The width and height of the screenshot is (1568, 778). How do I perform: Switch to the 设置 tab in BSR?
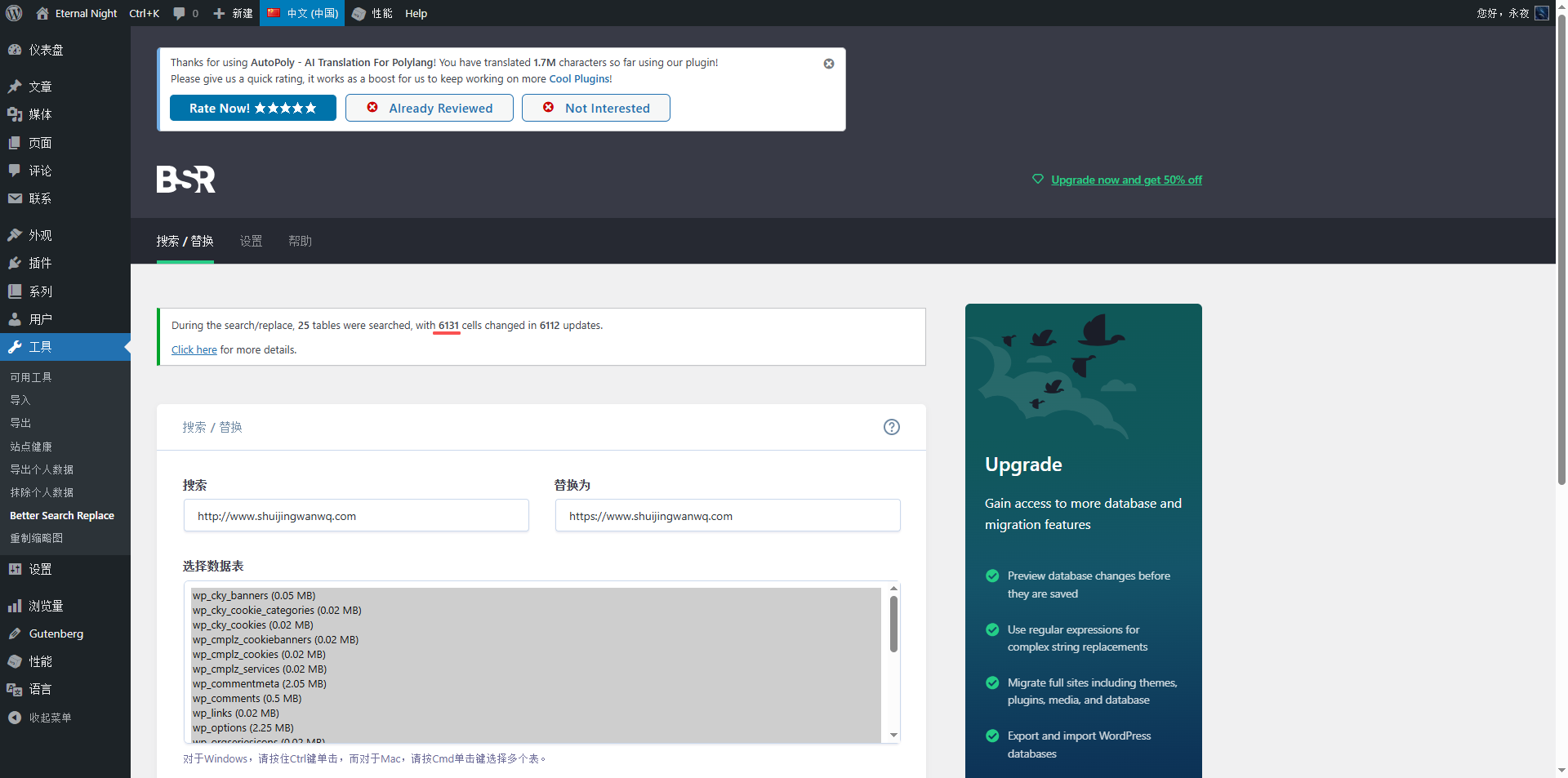(252, 241)
